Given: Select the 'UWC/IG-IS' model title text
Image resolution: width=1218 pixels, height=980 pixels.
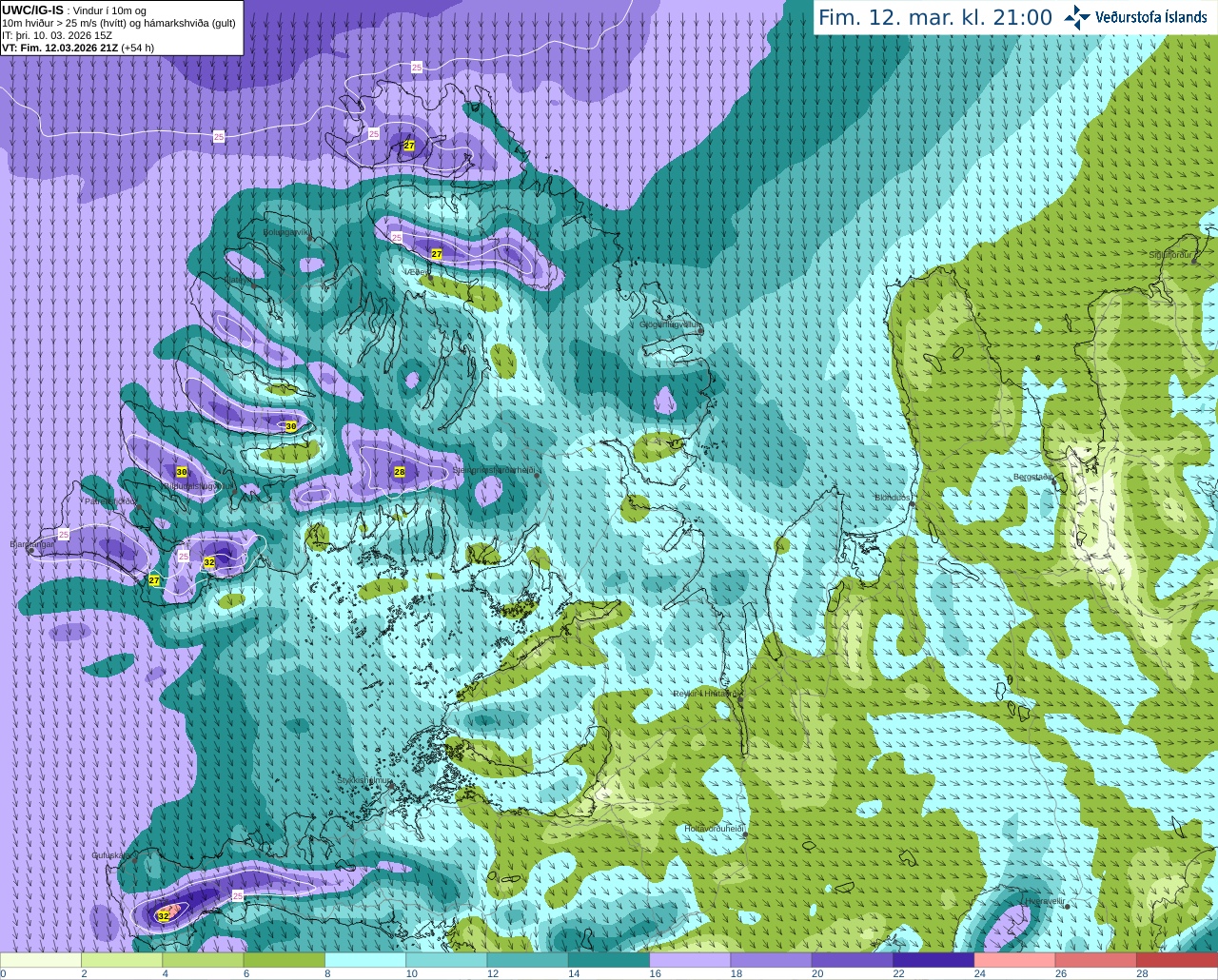Looking at the screenshot, I should (x=32, y=10).
